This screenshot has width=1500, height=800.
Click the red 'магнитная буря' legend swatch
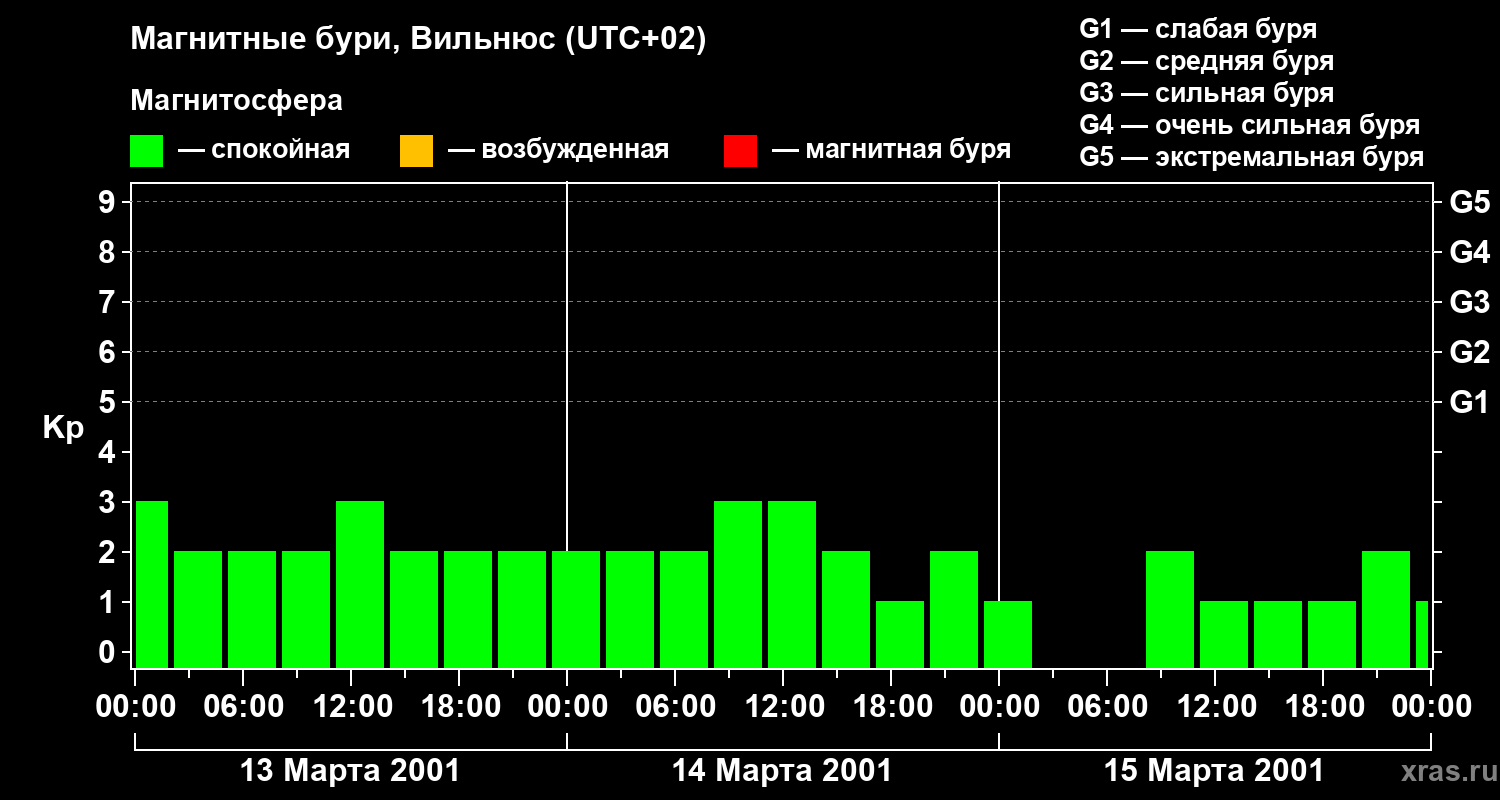click(x=740, y=151)
